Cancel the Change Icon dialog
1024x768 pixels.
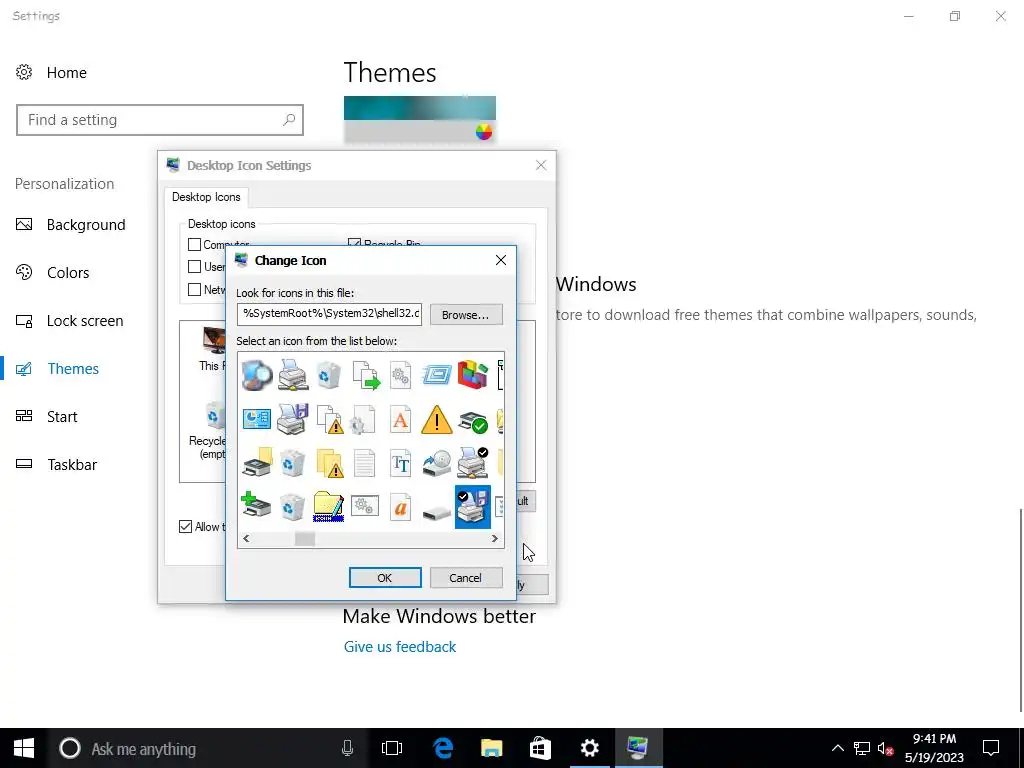click(466, 578)
